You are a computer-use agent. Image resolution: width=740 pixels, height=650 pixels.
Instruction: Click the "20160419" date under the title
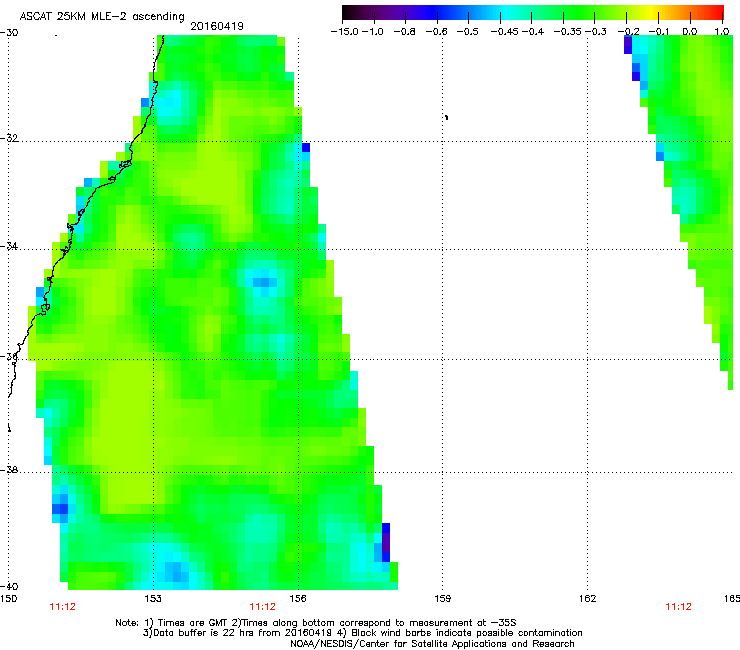pos(217,26)
